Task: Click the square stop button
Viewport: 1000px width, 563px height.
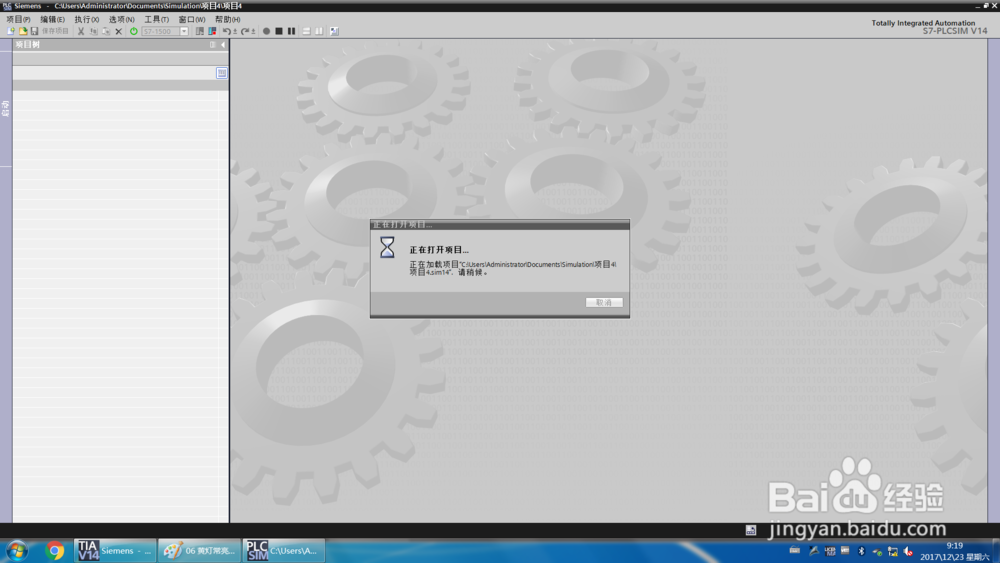Action: tap(279, 31)
